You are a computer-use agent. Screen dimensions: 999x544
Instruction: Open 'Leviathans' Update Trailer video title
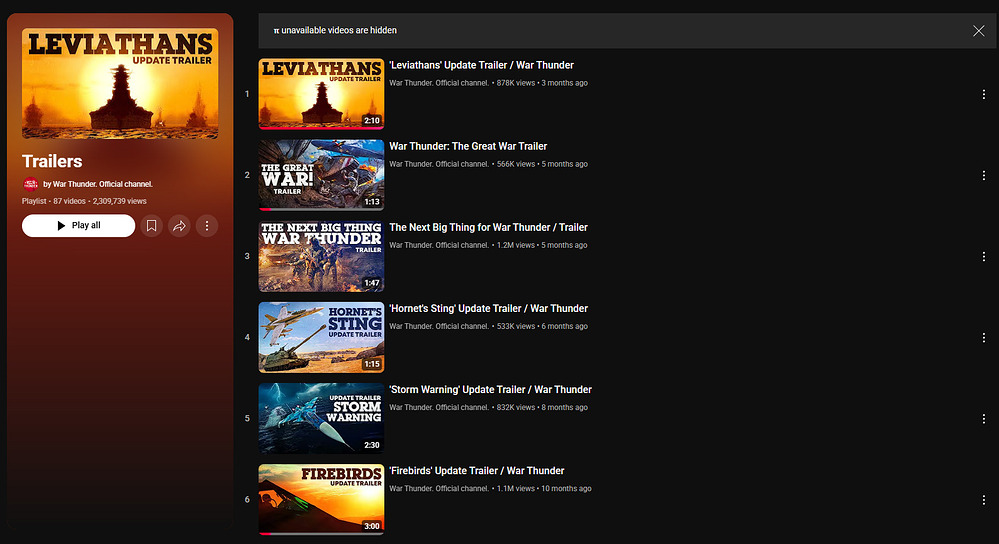tap(481, 65)
